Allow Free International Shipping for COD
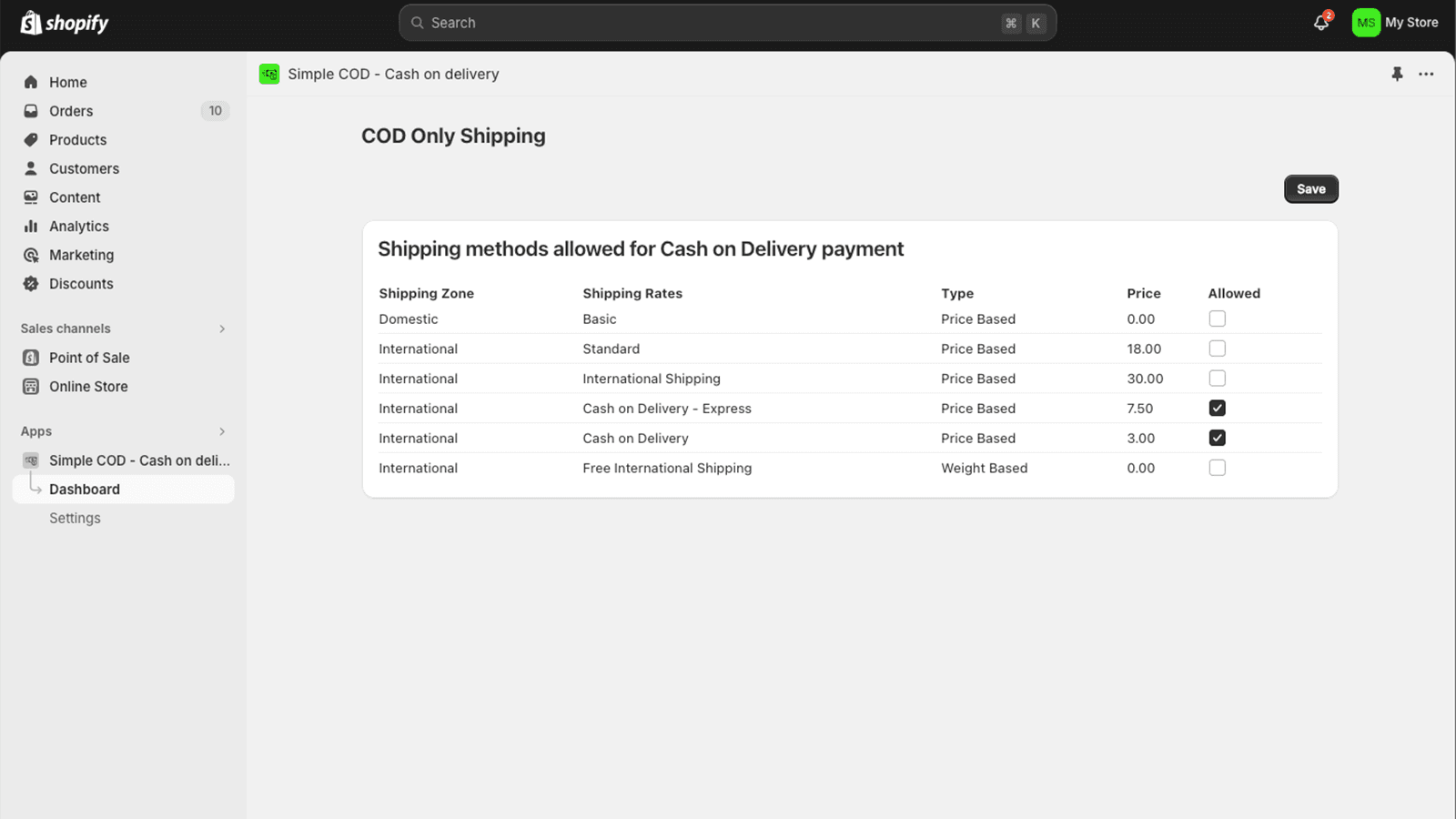Screen dimensions: 1456x819 coord(1217,469)
